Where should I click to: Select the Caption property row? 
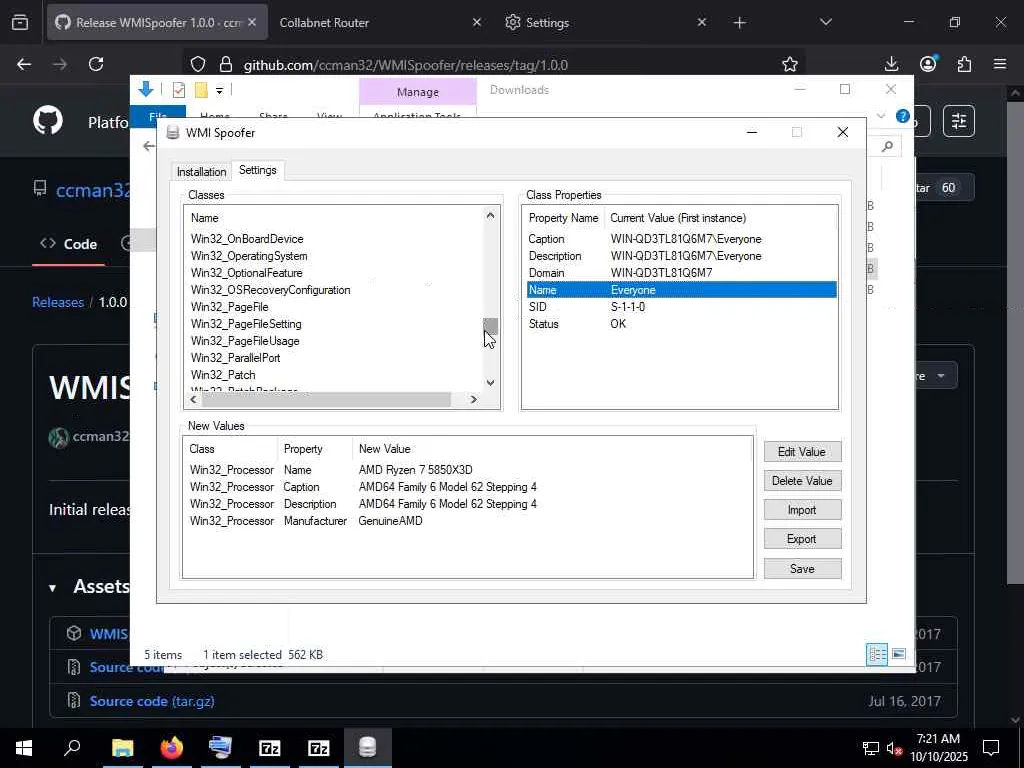pos(681,239)
